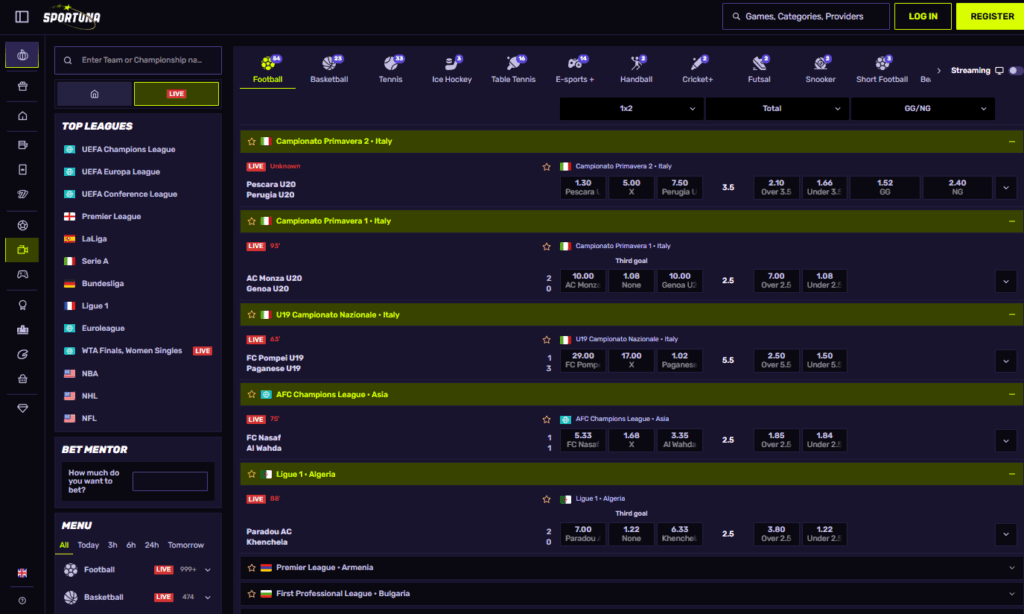Select the Tomorrow filter tab
Image resolution: width=1024 pixels, height=614 pixels.
pyautogui.click(x=186, y=545)
